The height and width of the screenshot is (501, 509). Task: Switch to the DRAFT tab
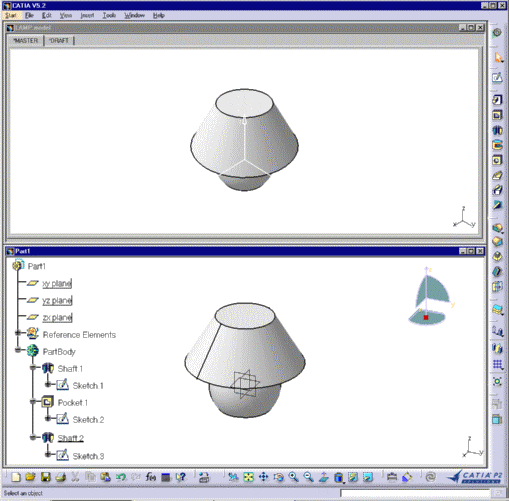[x=59, y=41]
